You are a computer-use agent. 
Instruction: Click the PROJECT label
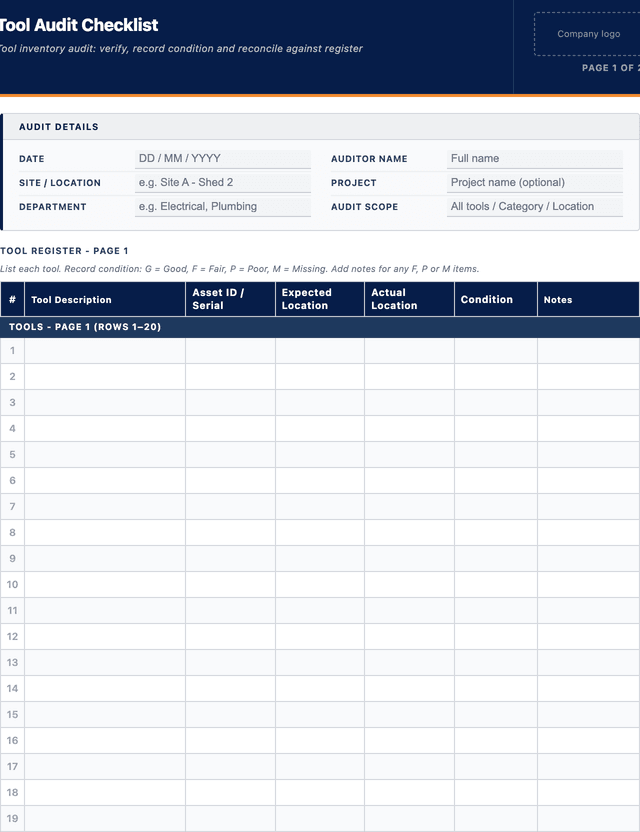coord(354,183)
